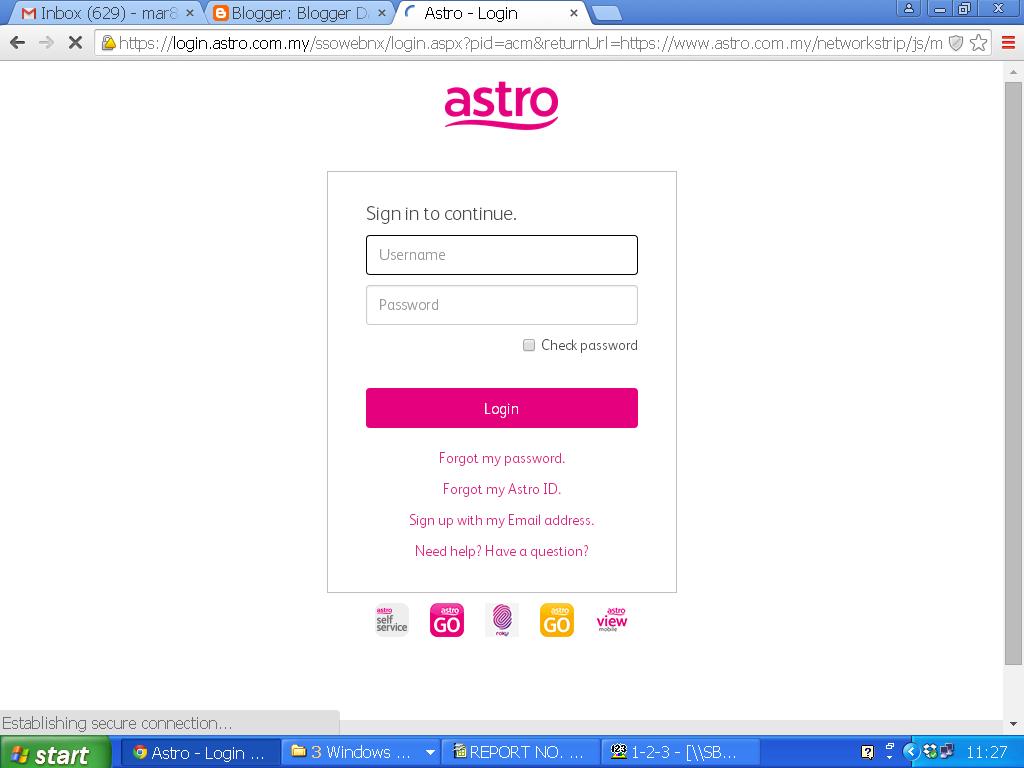Screen dimensions: 1024x768
Task: Click the browser Back arrow
Action: point(18,43)
